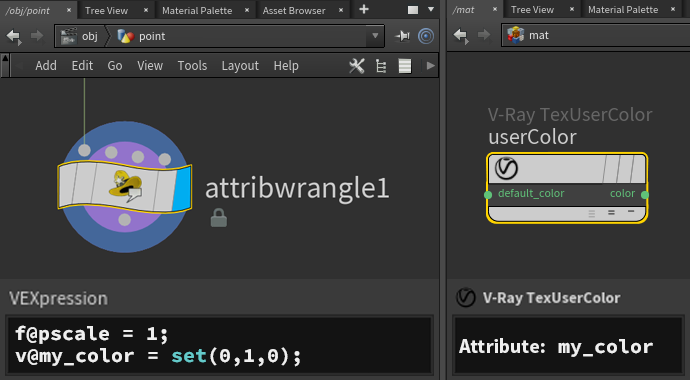Open the Tree View tab in left pane
690x380 pixels.
point(106,11)
